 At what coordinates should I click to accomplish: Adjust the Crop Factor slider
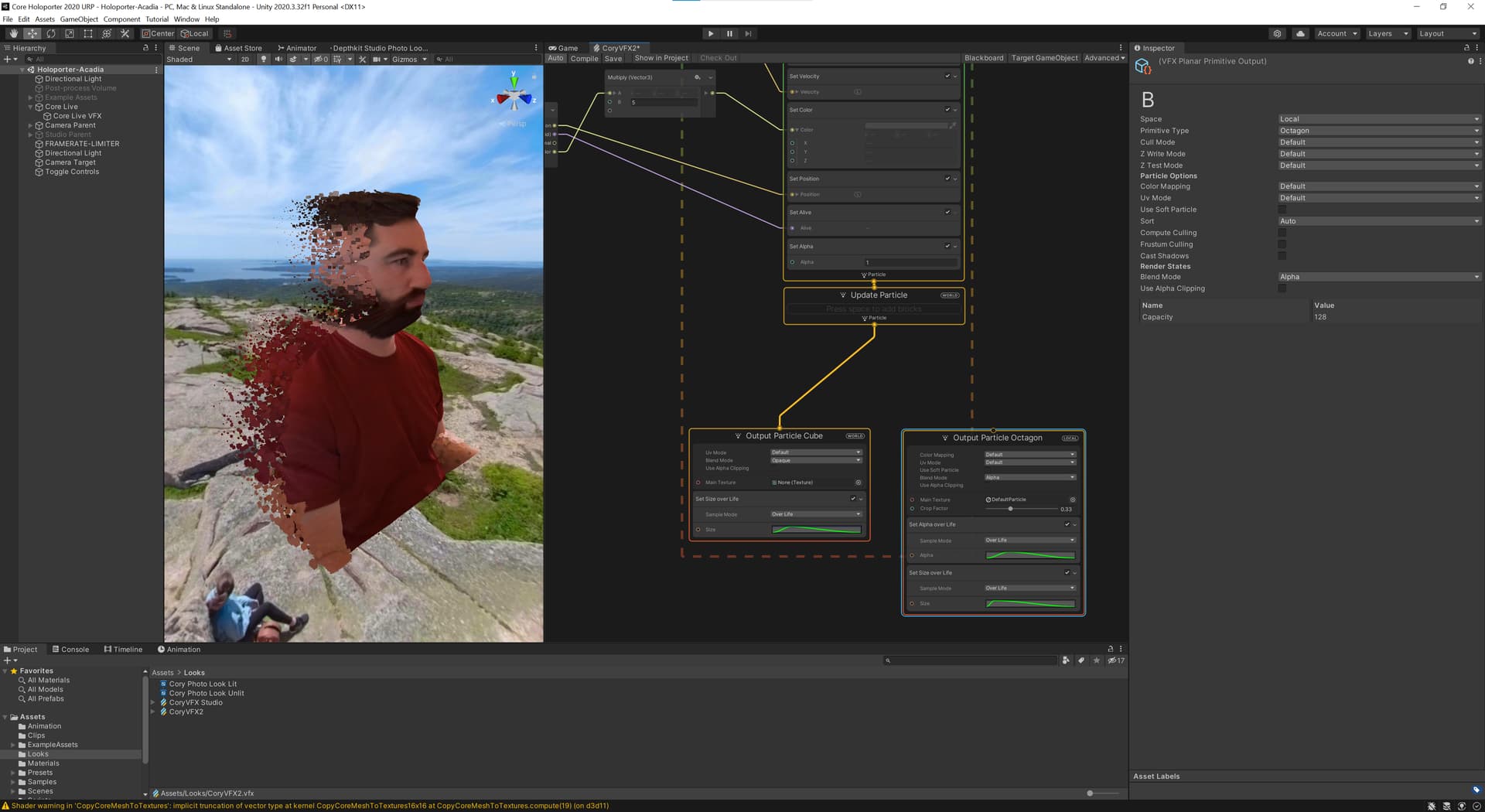(x=1010, y=509)
